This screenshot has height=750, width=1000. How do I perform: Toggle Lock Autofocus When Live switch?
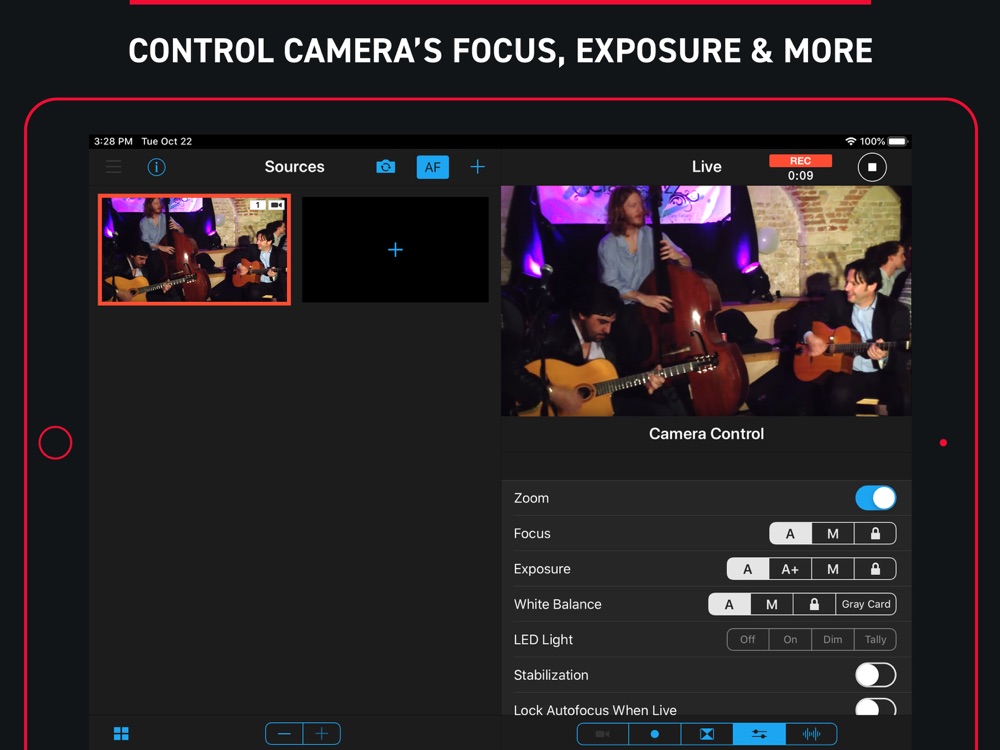[x=875, y=707]
